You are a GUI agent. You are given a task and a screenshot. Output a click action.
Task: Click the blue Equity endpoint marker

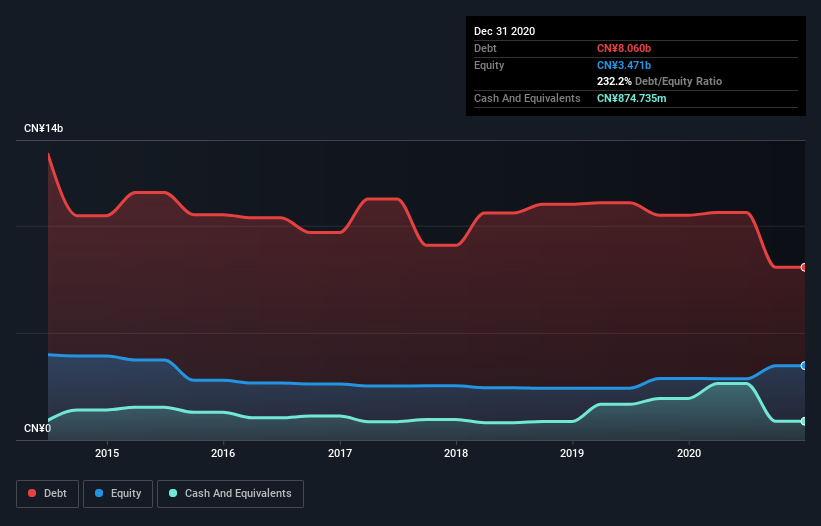point(804,366)
